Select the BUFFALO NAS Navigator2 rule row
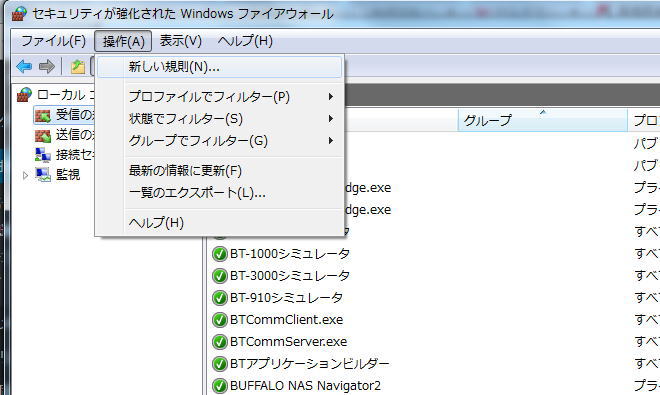660x395 pixels. pos(434,385)
